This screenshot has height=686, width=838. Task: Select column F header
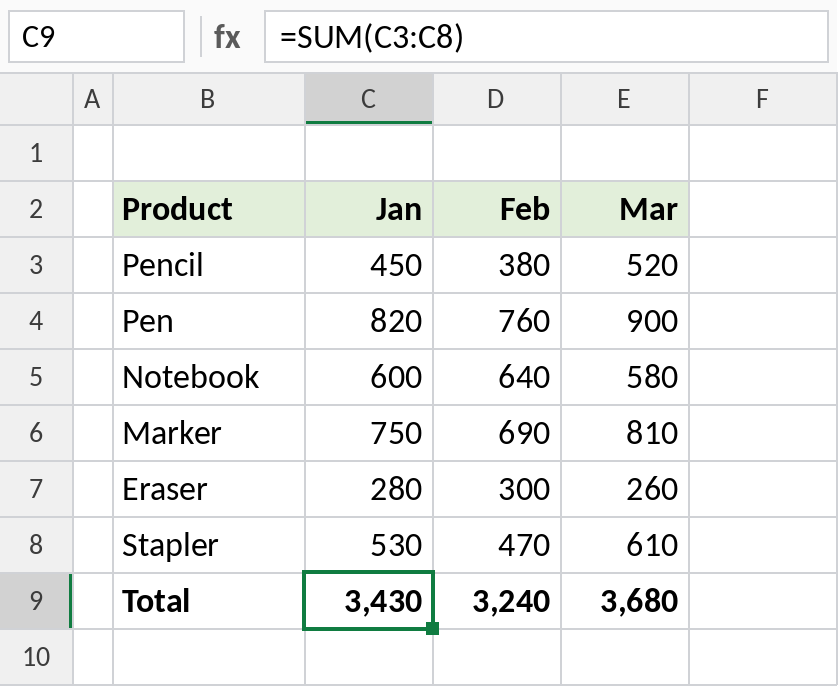(763, 99)
